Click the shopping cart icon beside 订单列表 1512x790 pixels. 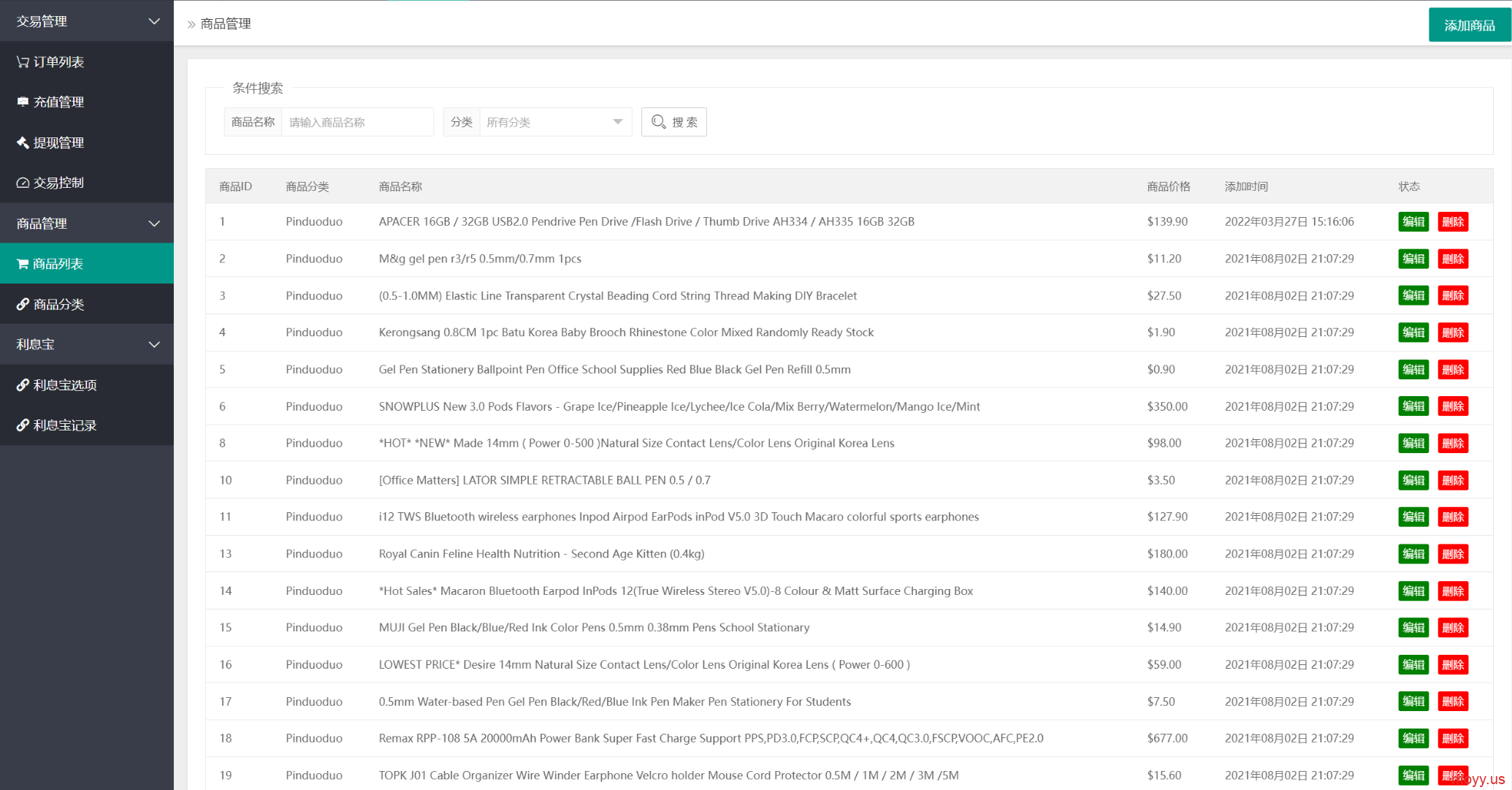(23, 62)
